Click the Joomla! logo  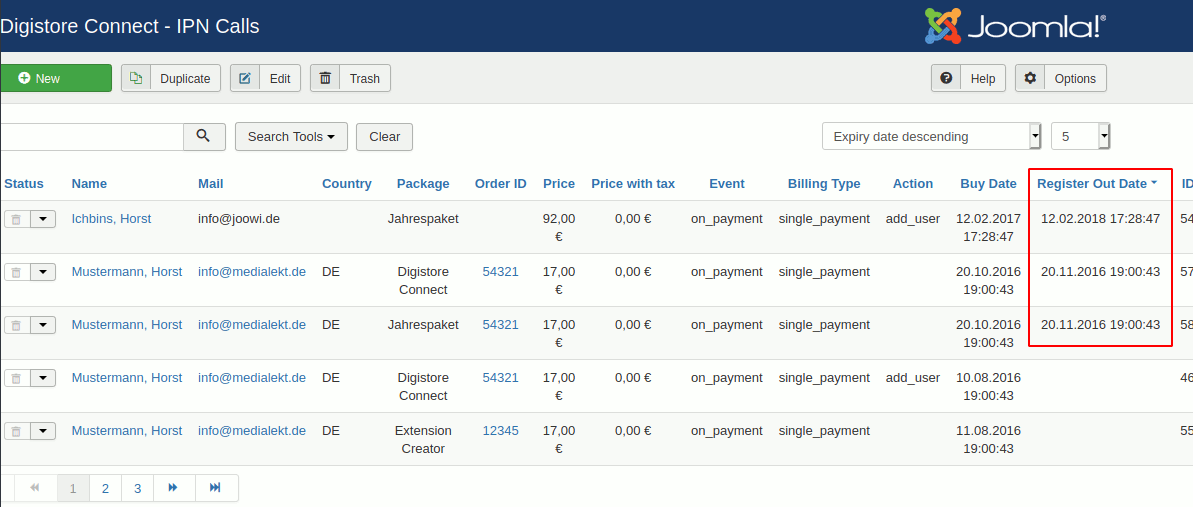[1016, 26]
